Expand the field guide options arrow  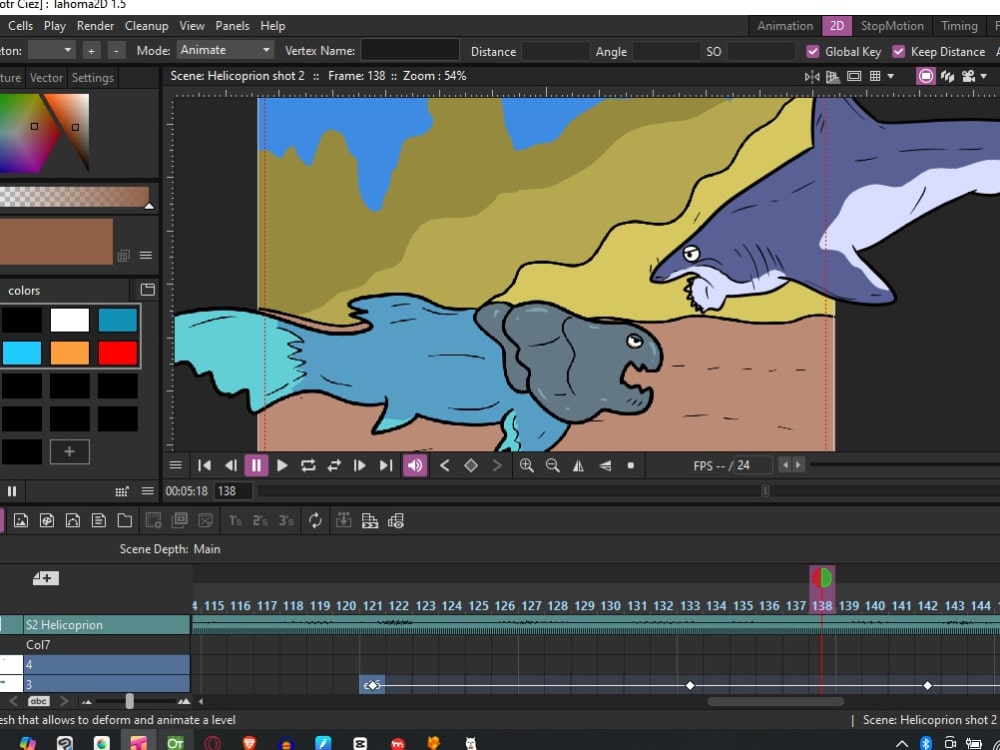tap(890, 77)
